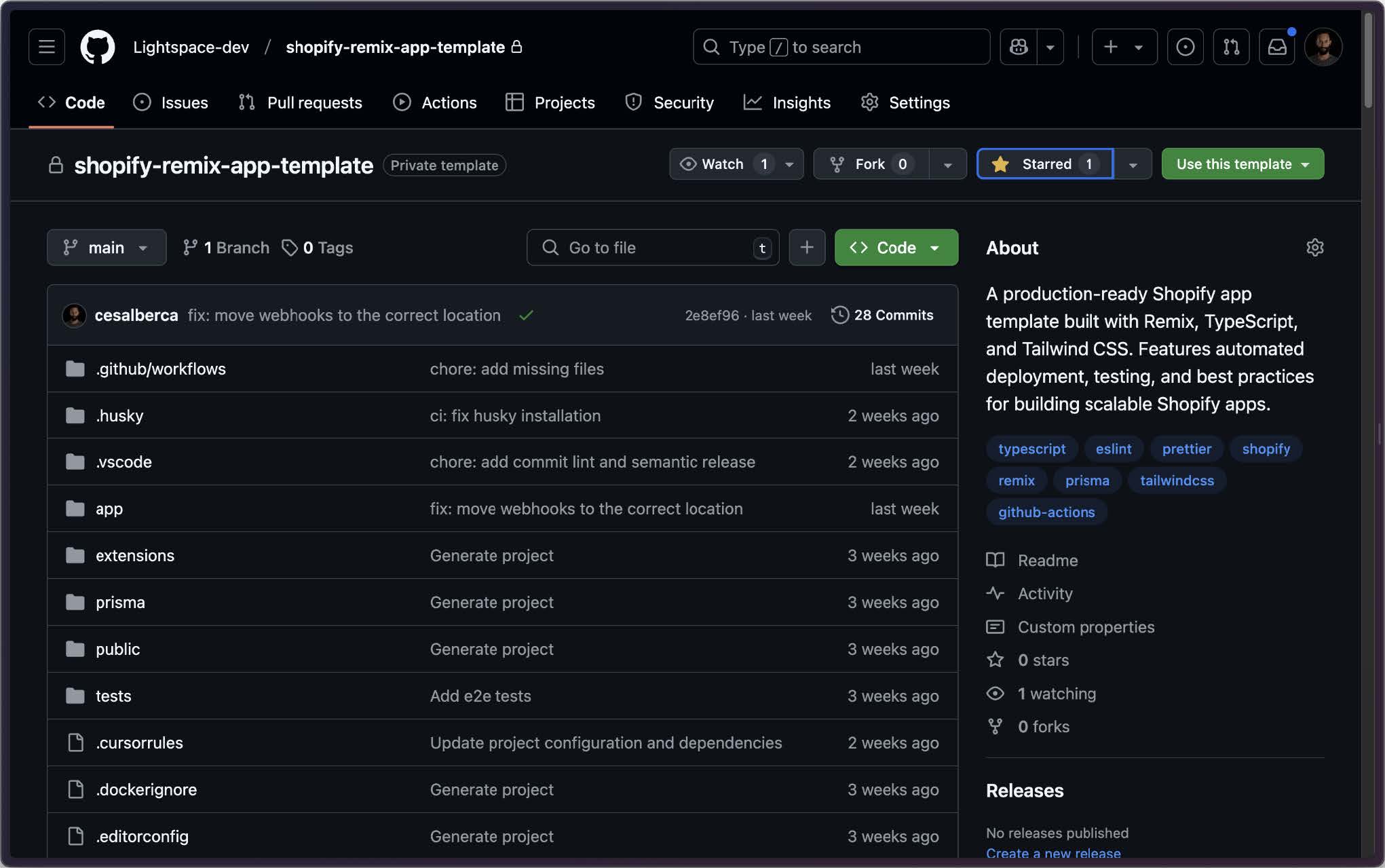Open Use this template dropdown
The width and height of the screenshot is (1385, 868).
1242,164
